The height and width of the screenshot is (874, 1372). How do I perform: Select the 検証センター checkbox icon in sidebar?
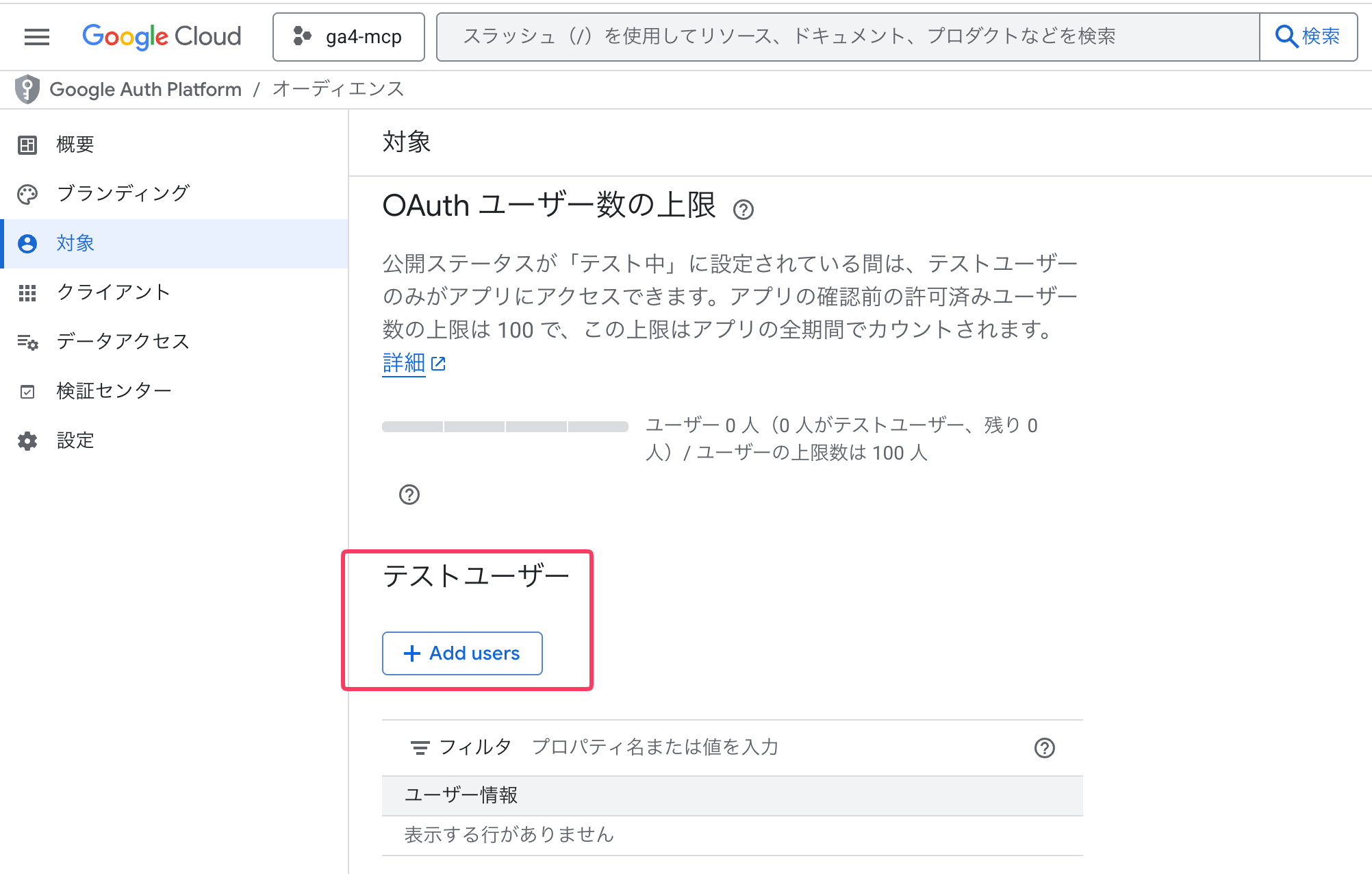pos(27,390)
